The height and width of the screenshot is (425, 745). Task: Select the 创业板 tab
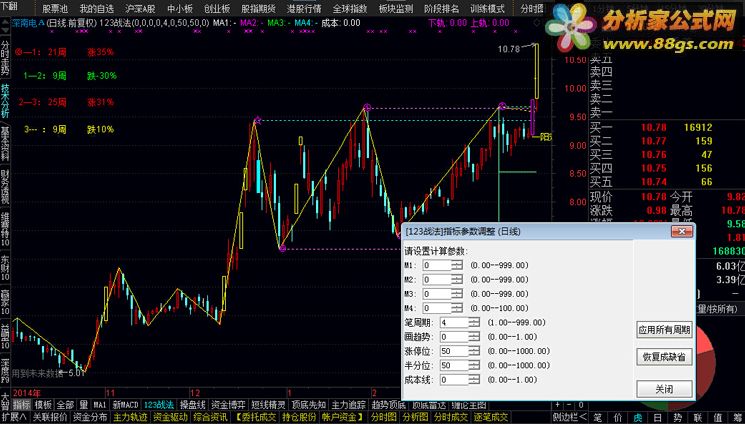[x=217, y=9]
